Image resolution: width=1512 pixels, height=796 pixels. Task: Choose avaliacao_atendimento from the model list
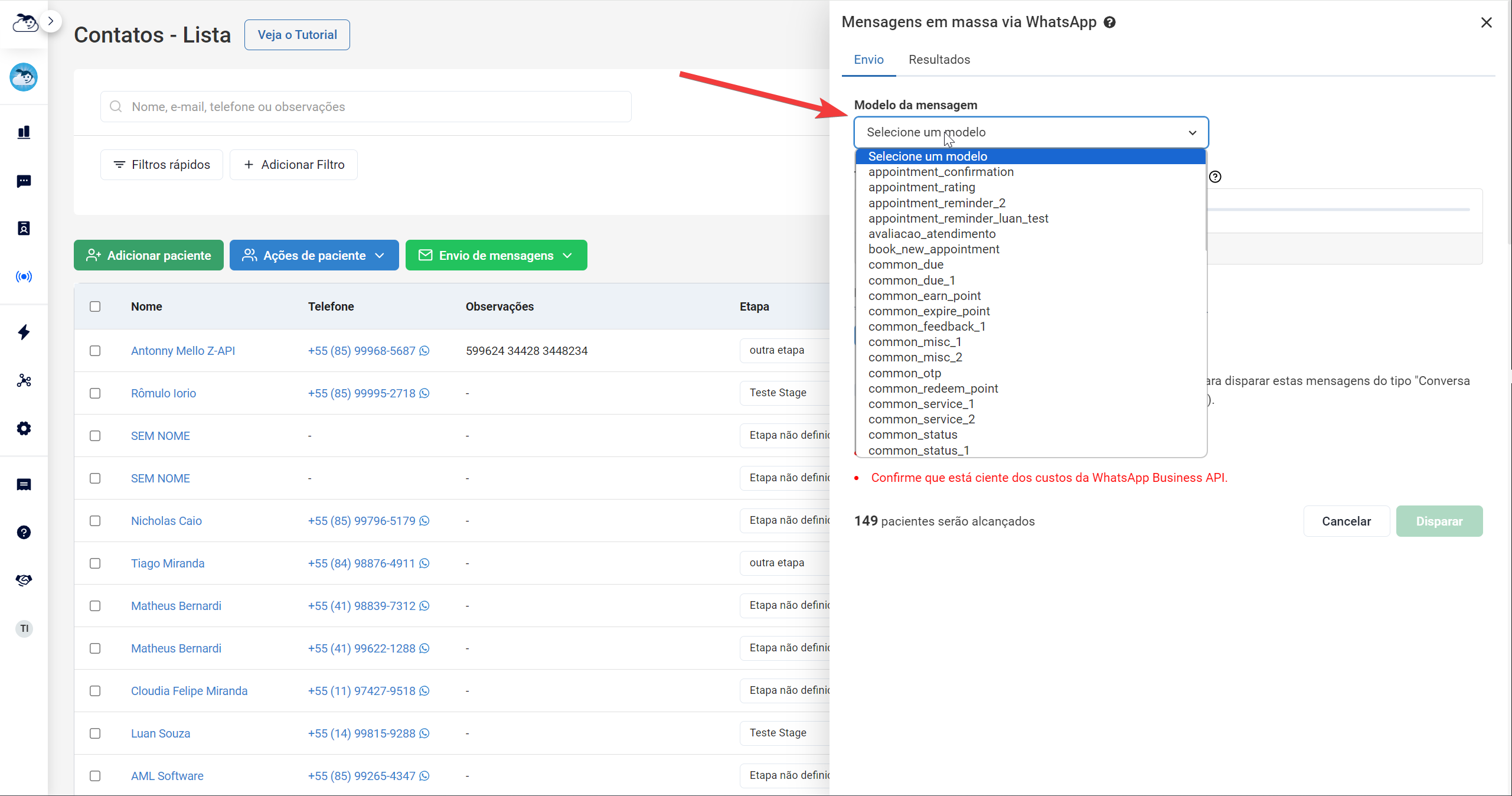point(1030,234)
